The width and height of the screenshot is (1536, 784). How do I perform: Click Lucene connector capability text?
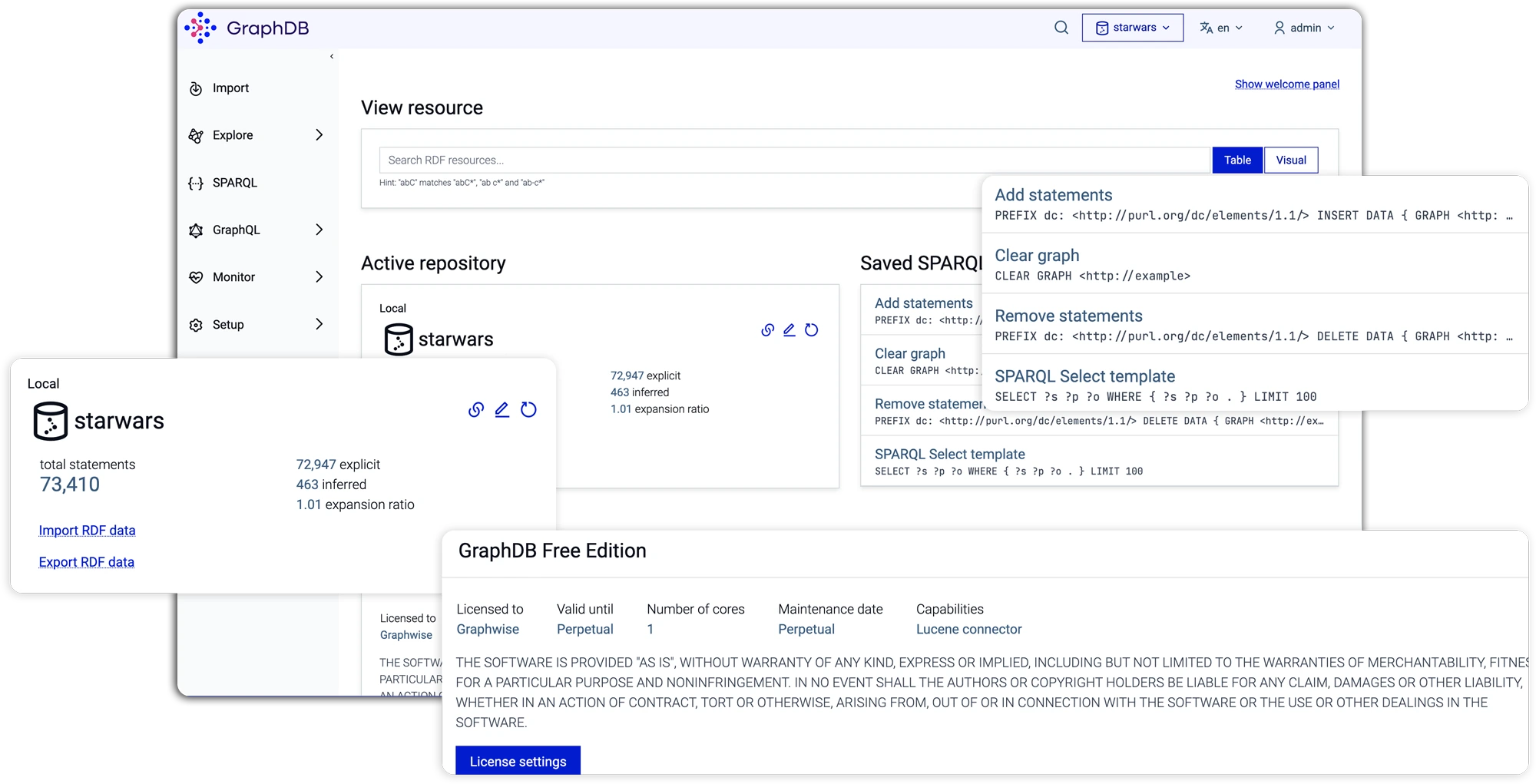(x=968, y=629)
